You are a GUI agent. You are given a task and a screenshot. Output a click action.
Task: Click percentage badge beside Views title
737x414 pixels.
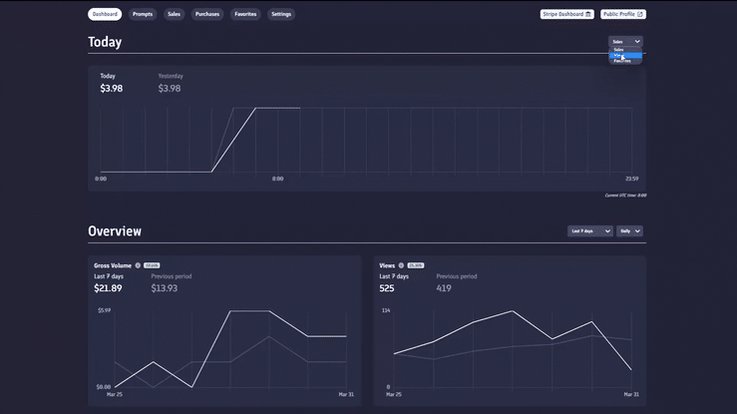click(x=416, y=266)
